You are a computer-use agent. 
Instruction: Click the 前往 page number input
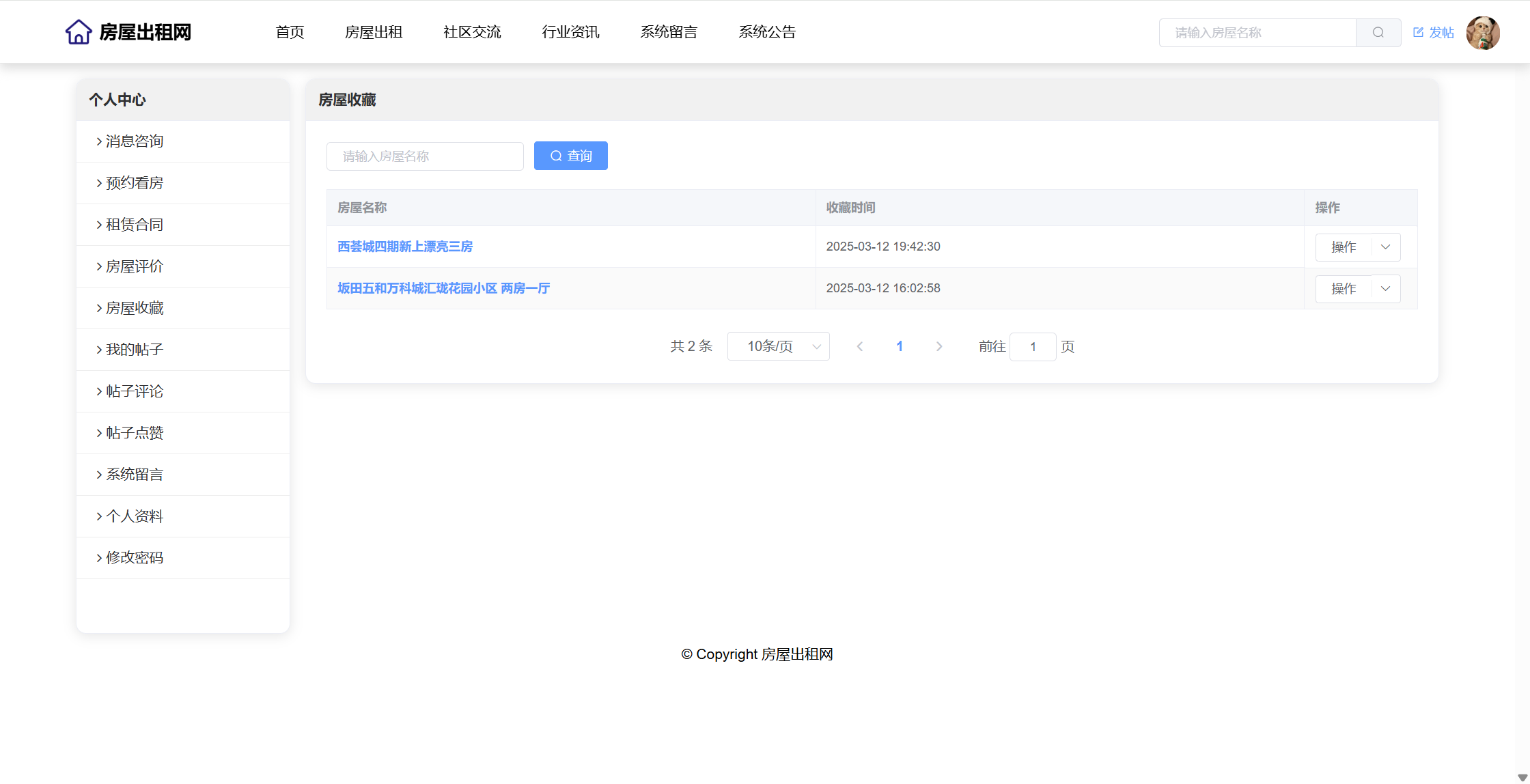[1032, 347]
